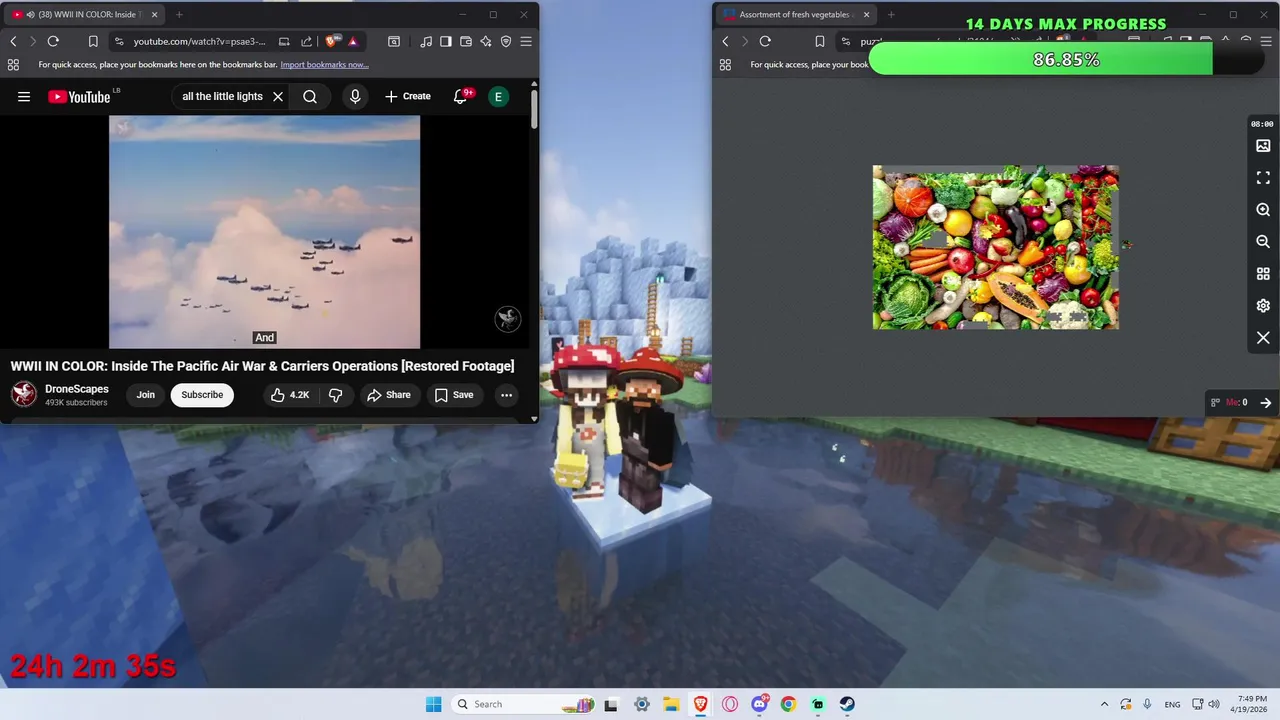Bookmark the YouTube page
The height and width of the screenshot is (720, 1280).
pos(93,41)
